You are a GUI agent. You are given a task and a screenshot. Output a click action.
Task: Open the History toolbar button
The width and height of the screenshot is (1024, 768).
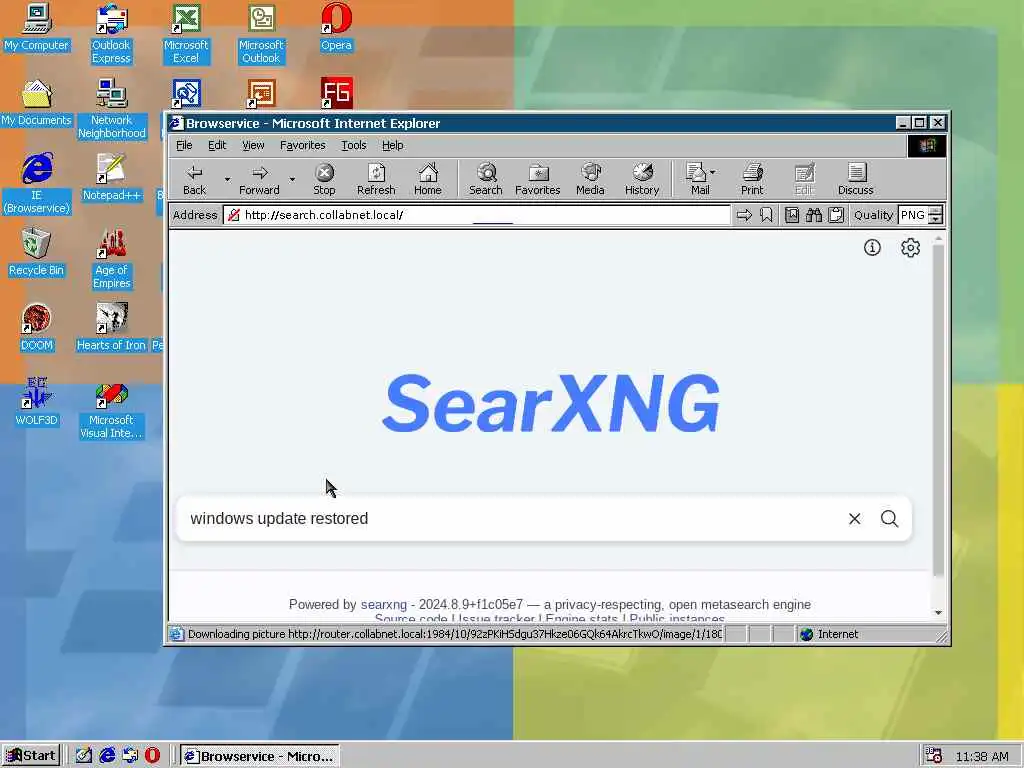pos(642,179)
